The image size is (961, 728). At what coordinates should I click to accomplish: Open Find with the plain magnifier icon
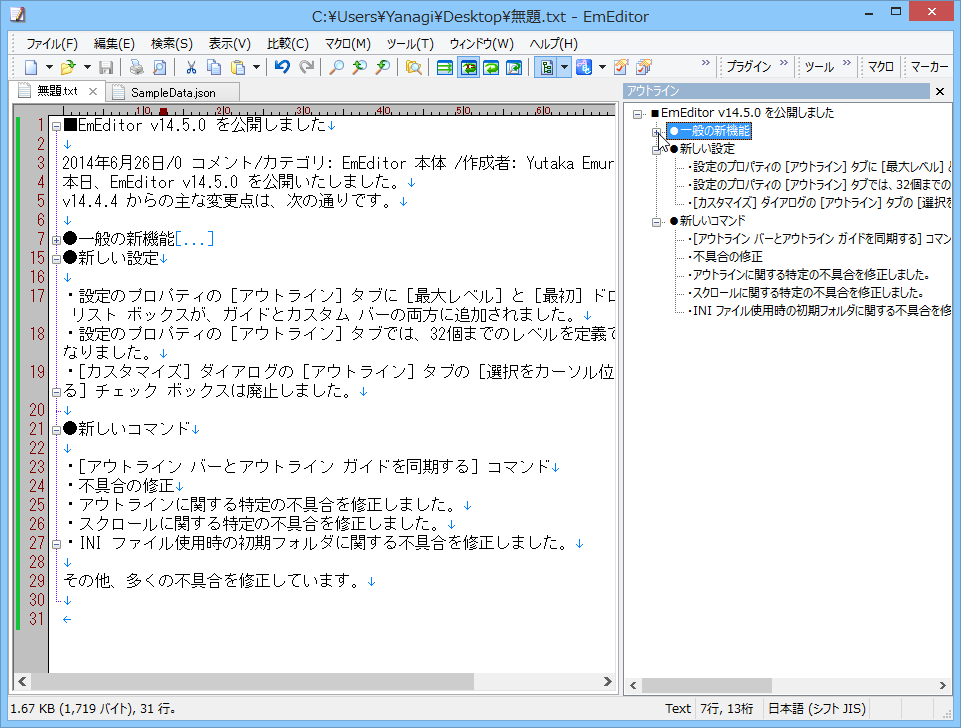(336, 67)
